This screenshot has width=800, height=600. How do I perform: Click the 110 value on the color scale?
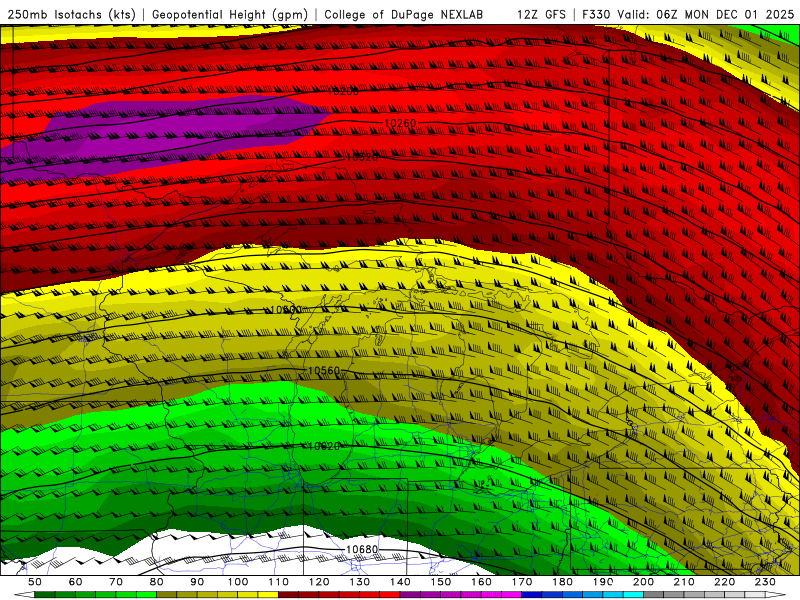click(278, 582)
